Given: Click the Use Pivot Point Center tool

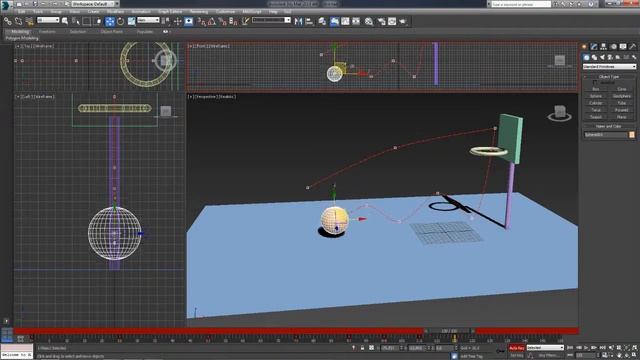Looking at the screenshot, I should tap(166, 21).
